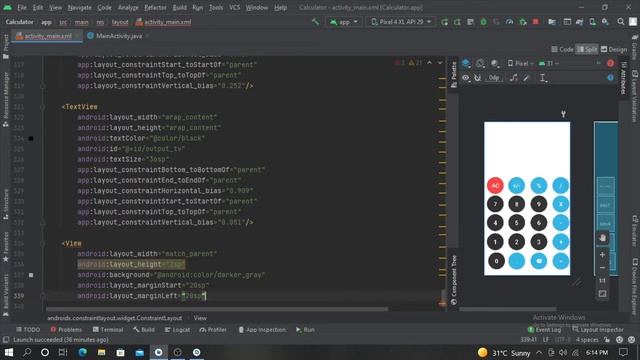Open the Terminal tool window
Screen dimensions: 640x360
point(108,329)
